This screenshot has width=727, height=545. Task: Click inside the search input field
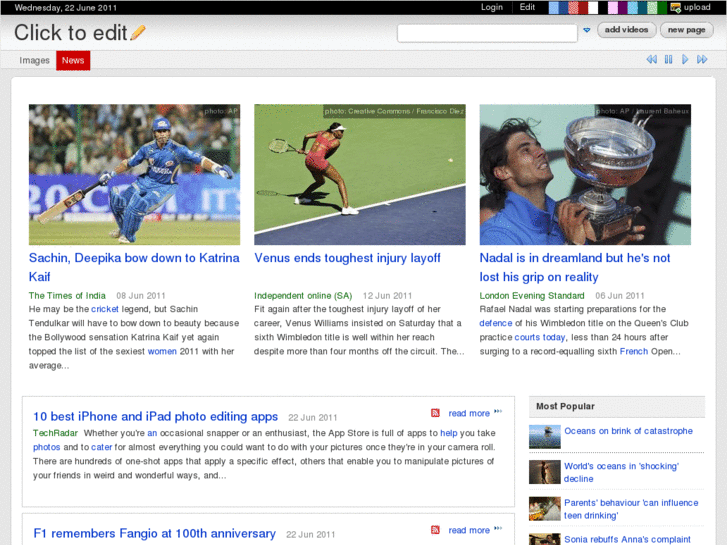[487, 33]
